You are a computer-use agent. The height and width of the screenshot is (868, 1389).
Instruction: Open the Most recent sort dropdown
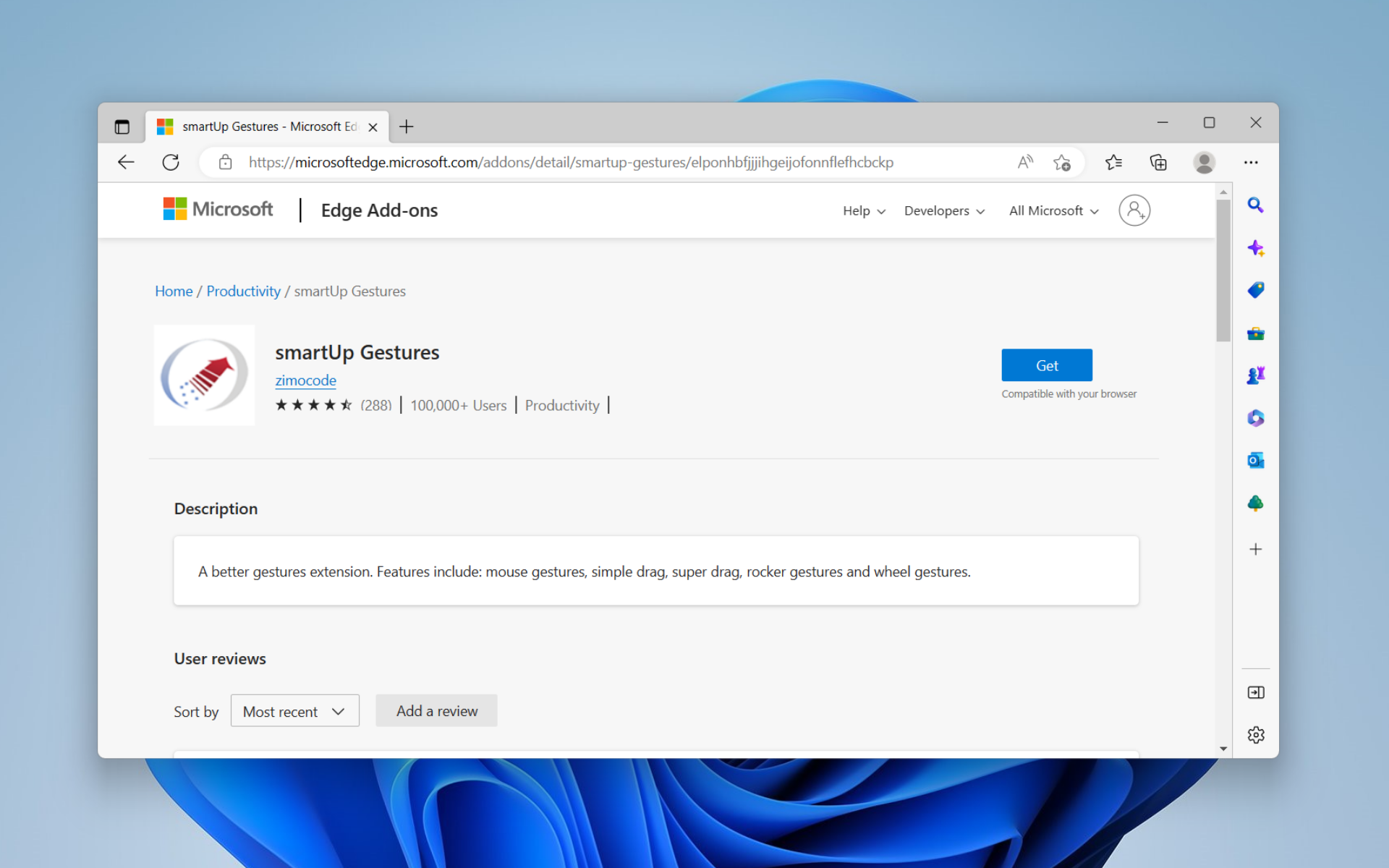(x=294, y=711)
